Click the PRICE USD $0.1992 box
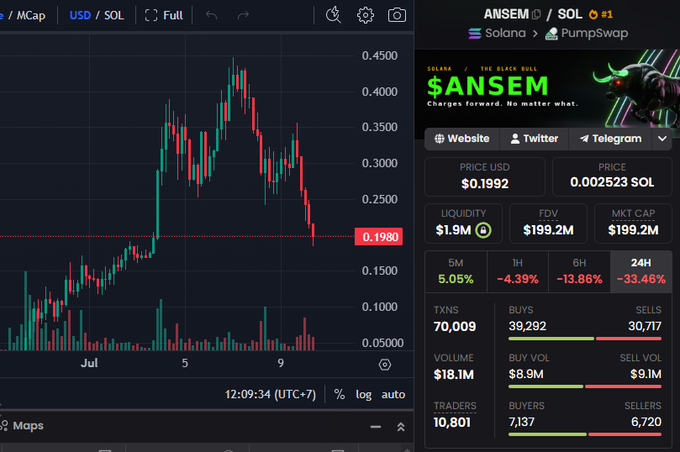 484,177
